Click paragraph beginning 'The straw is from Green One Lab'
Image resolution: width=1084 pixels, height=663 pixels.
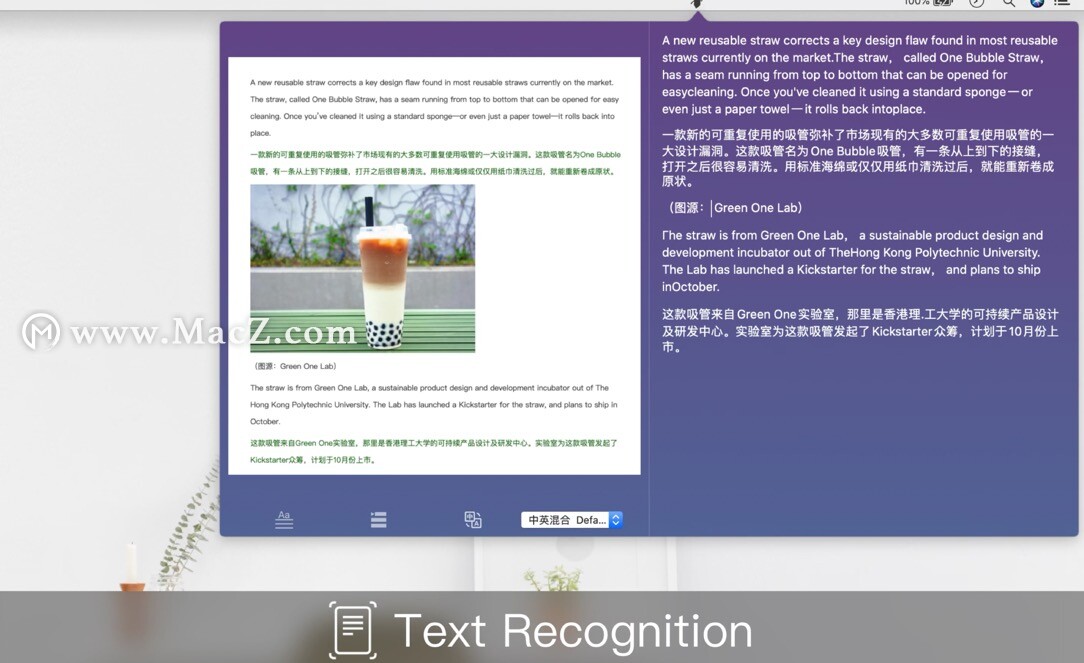tap(852, 261)
